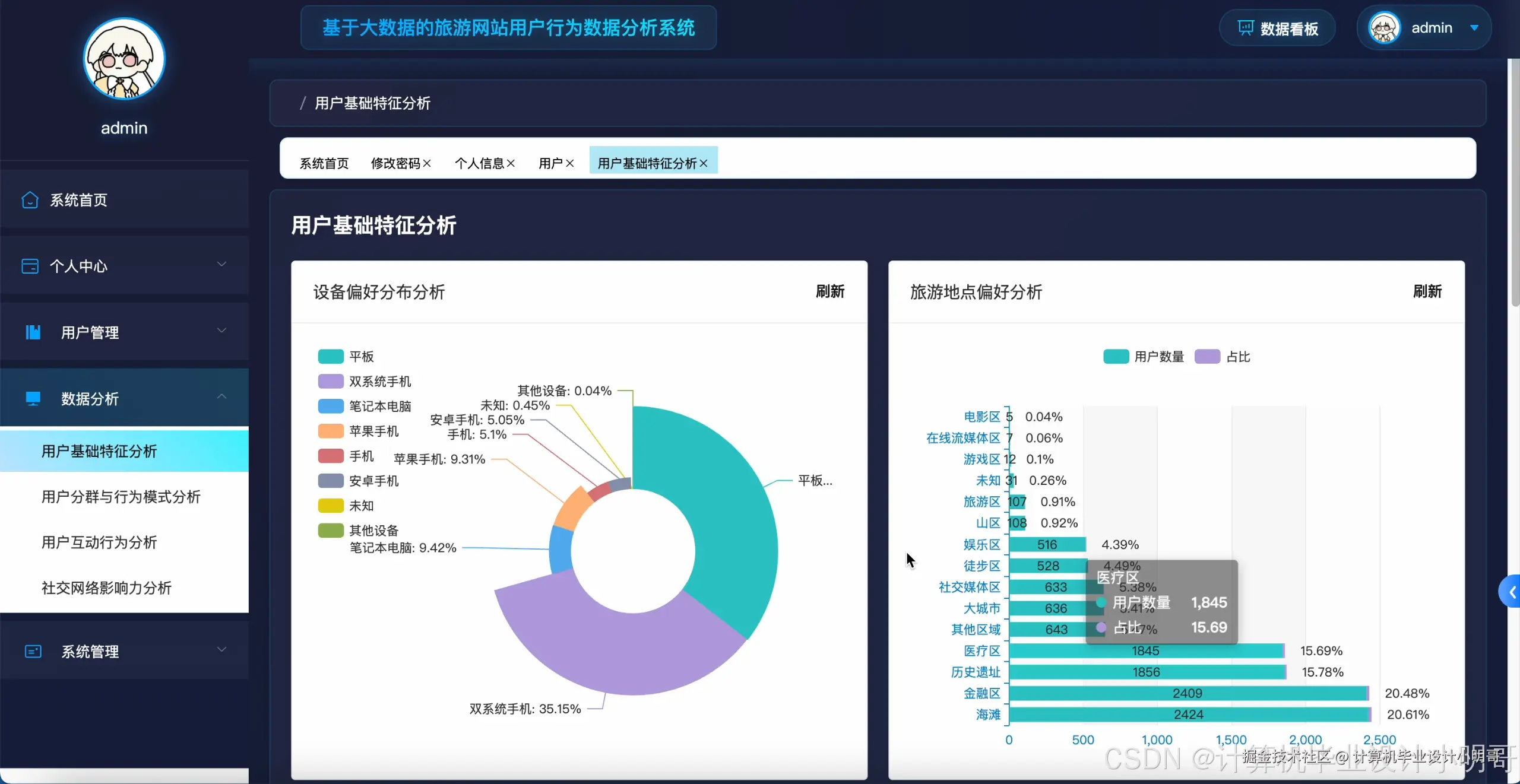Refresh the 设备偏好分布分析 chart

tap(829, 291)
